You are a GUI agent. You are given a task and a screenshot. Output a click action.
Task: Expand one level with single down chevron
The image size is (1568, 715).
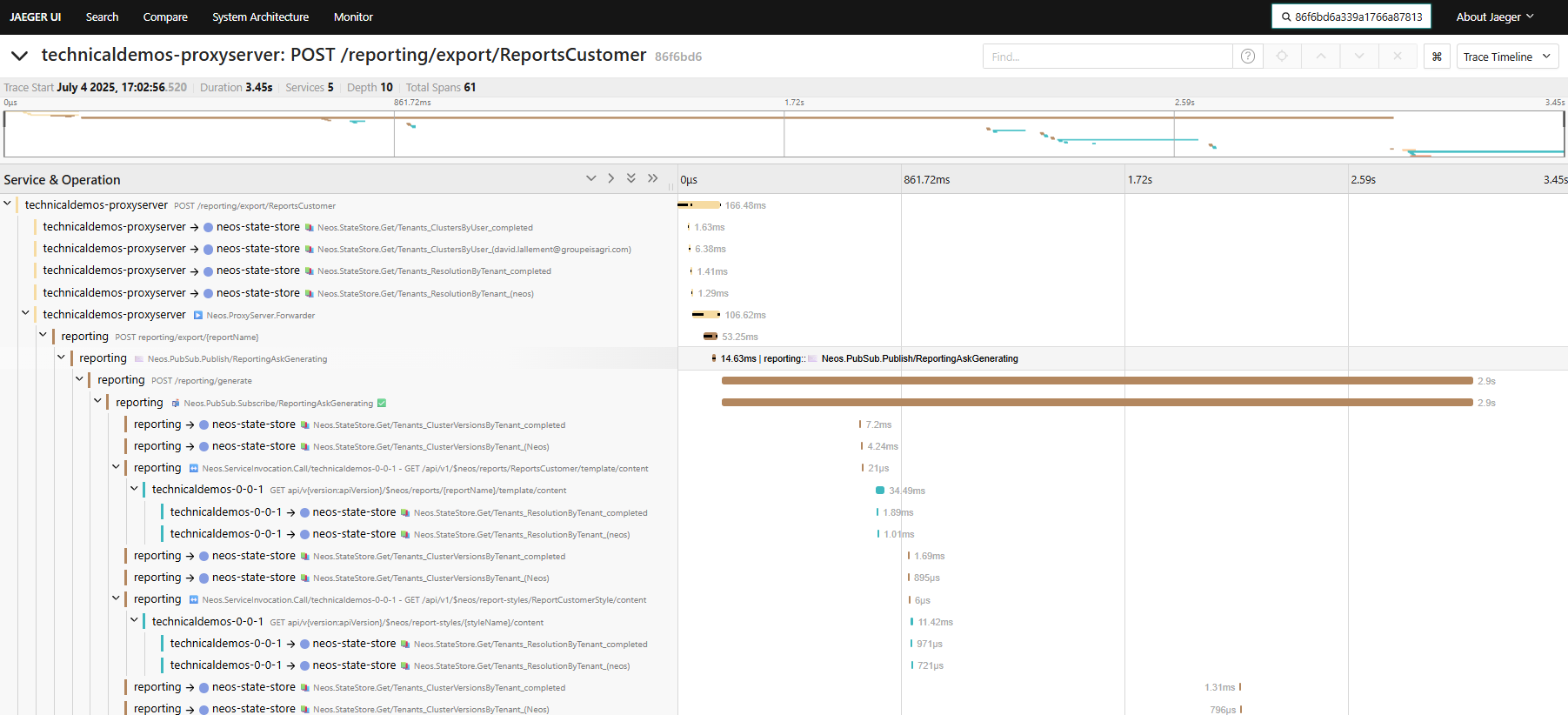[591, 178]
